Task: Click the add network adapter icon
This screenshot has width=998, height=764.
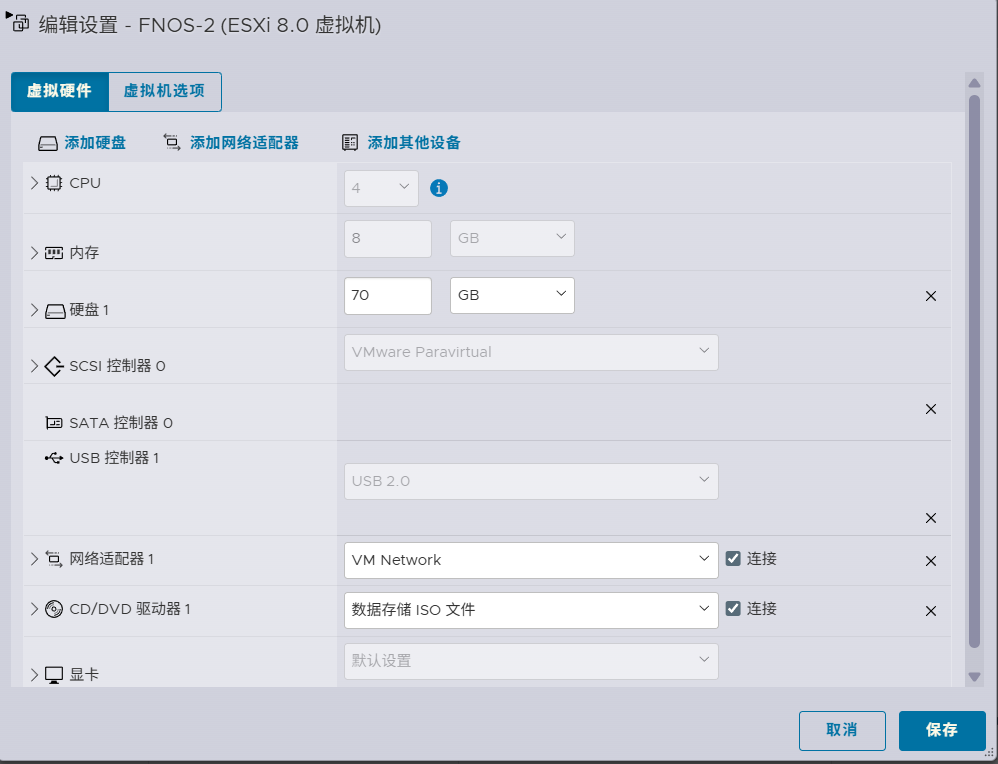Action: (x=172, y=143)
